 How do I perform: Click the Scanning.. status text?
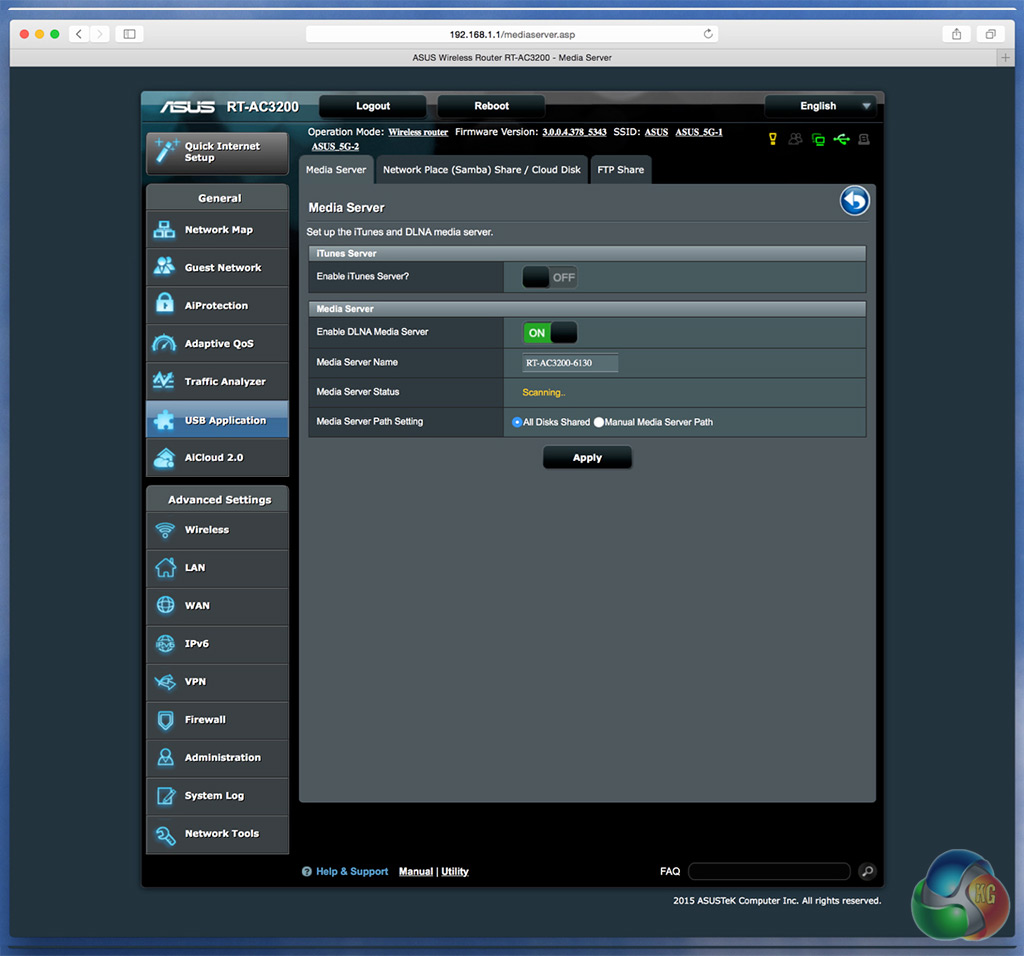543,392
